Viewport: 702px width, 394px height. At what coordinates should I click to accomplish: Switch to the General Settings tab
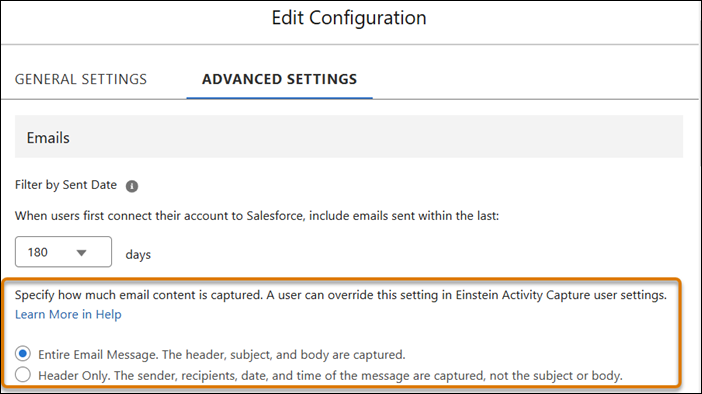(81, 79)
